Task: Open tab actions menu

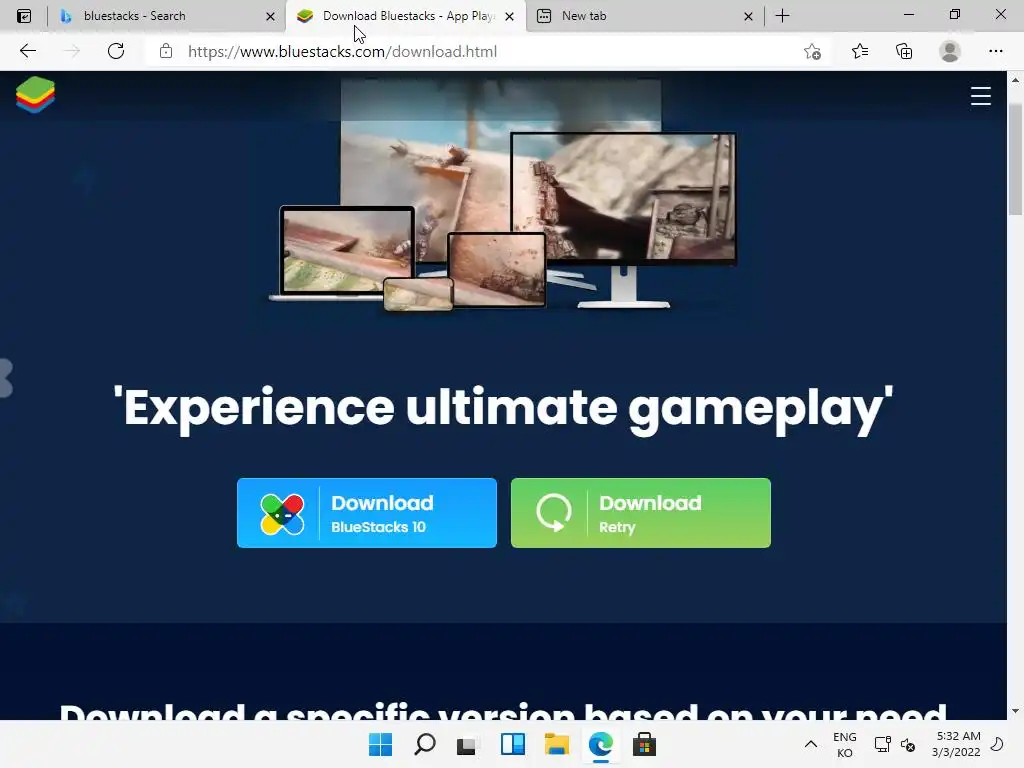Action: tap(24, 16)
